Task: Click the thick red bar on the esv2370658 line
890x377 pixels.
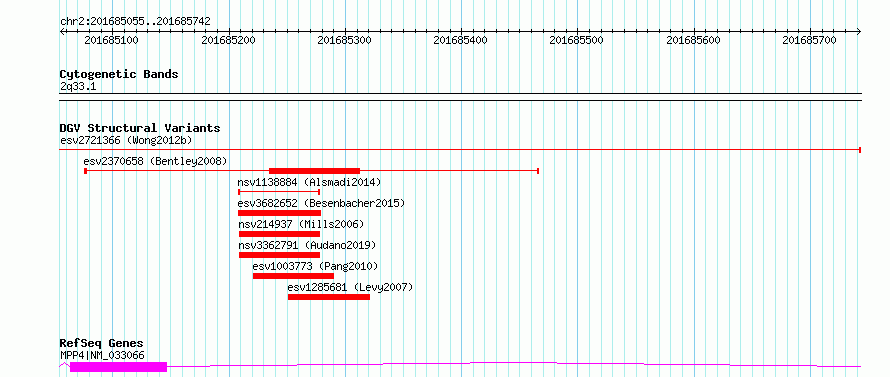Action: (x=314, y=171)
